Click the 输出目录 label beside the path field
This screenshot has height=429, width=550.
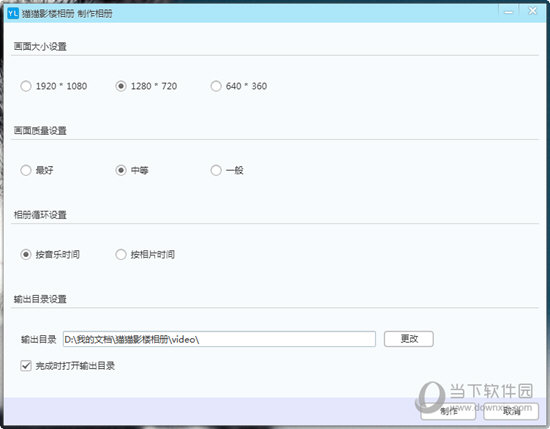(39, 339)
